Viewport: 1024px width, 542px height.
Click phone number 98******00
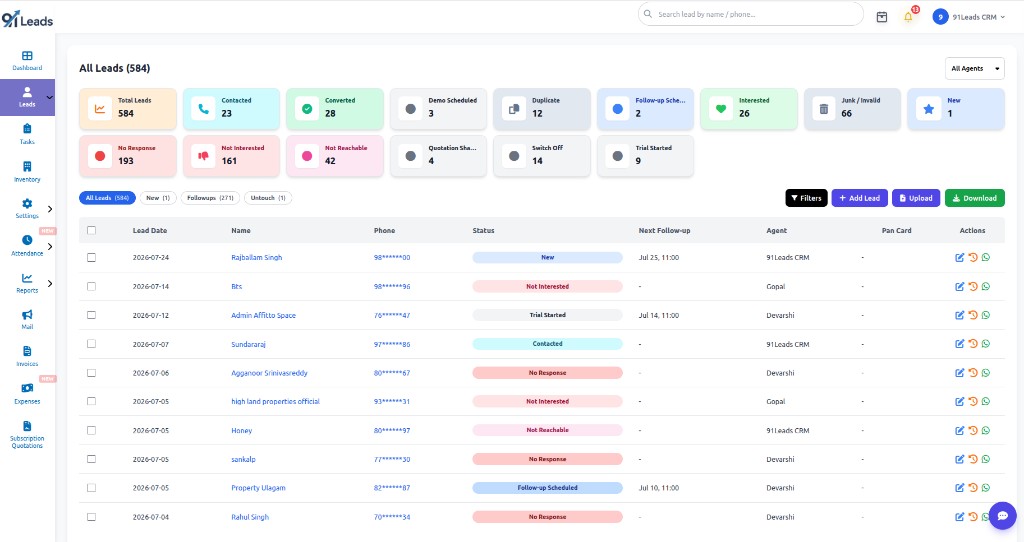click(x=392, y=257)
